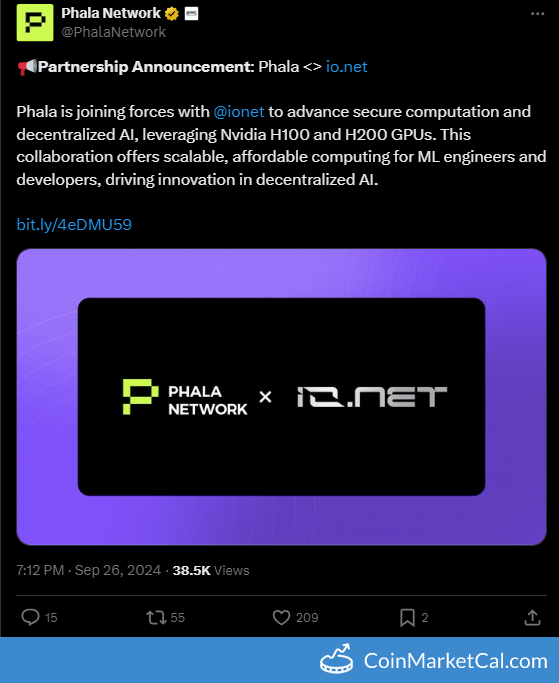Click the @PhalaNetwork handle

[x=114, y=32]
